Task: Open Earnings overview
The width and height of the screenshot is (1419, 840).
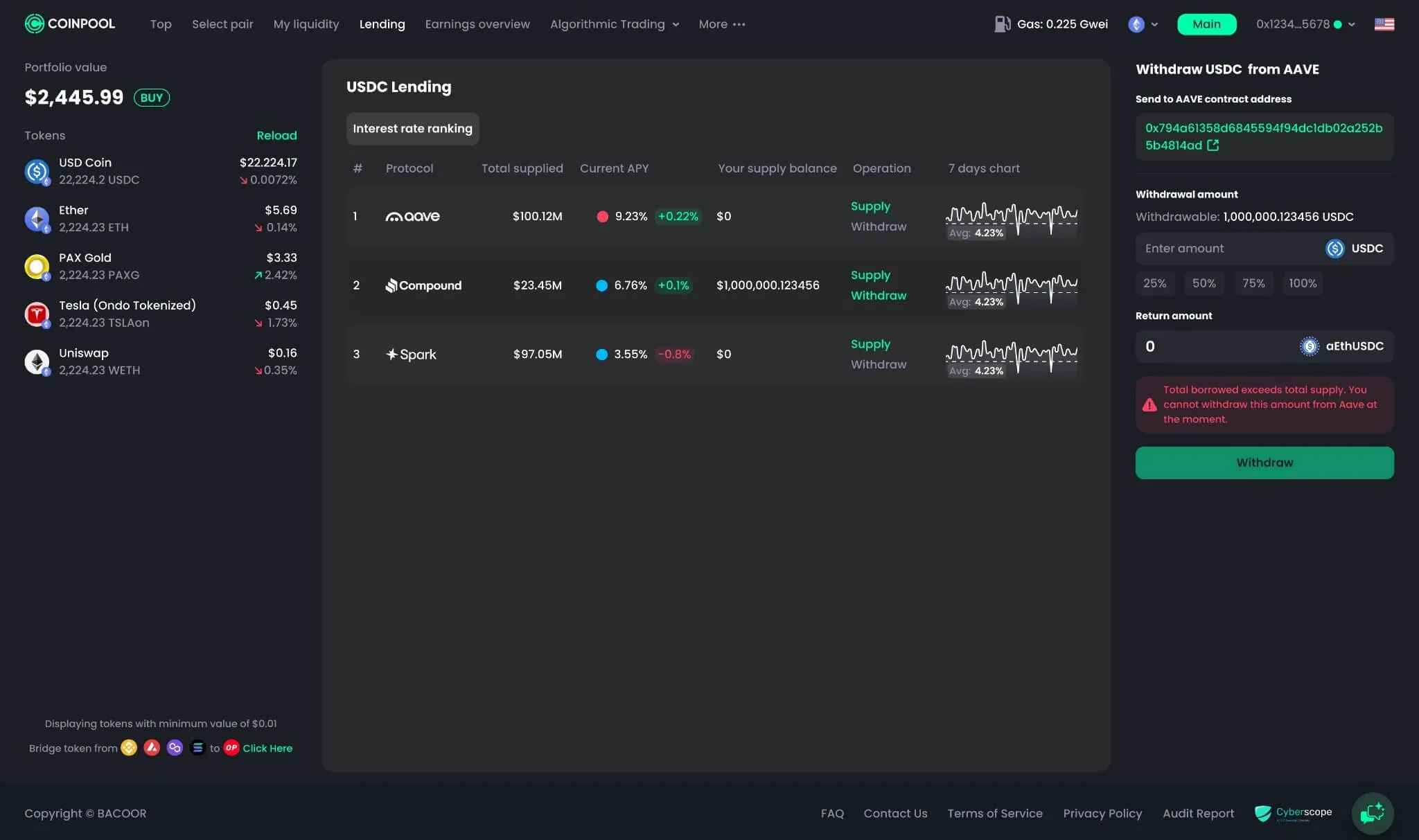Action: pyautogui.click(x=477, y=24)
